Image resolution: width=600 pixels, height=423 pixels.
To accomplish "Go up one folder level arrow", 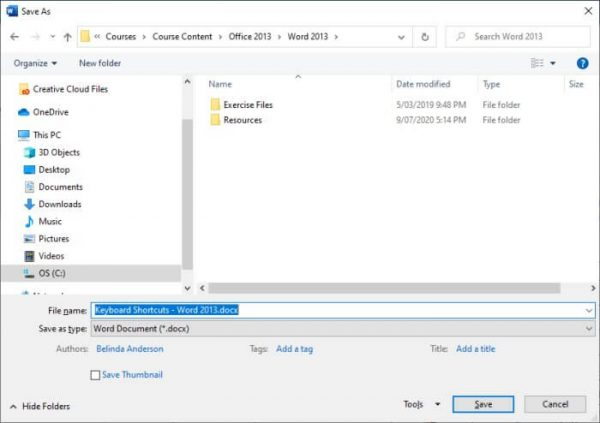I will tap(68, 37).
